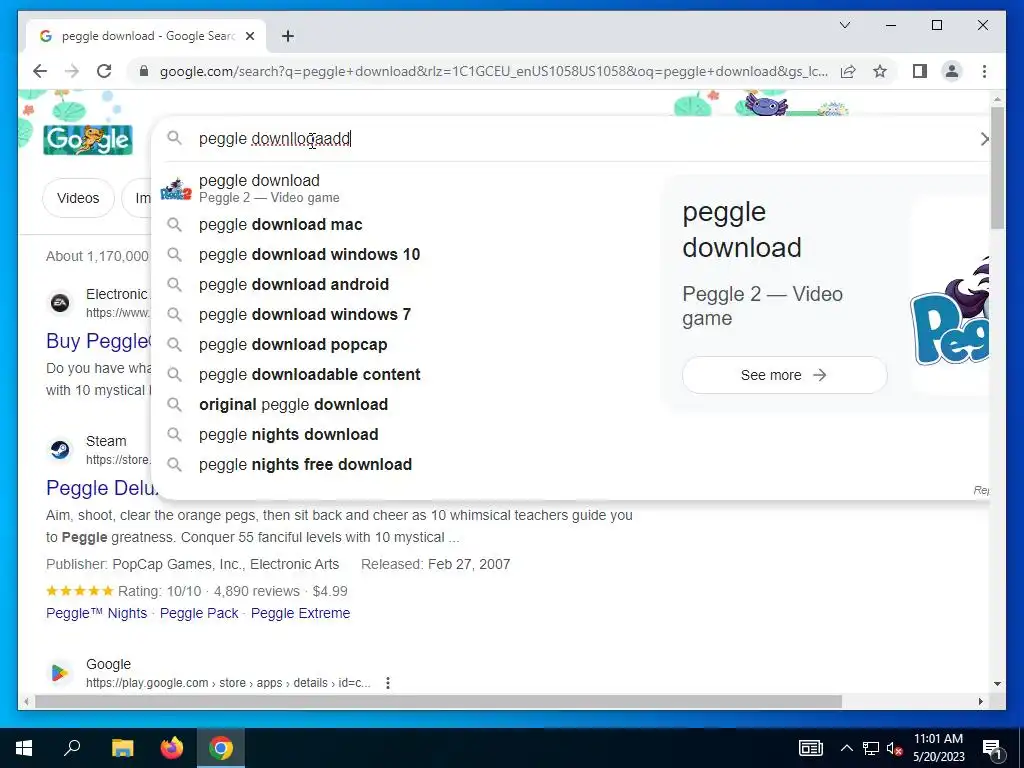This screenshot has height=768, width=1024.
Task: Click the Steam favicon icon
Action: (60, 450)
